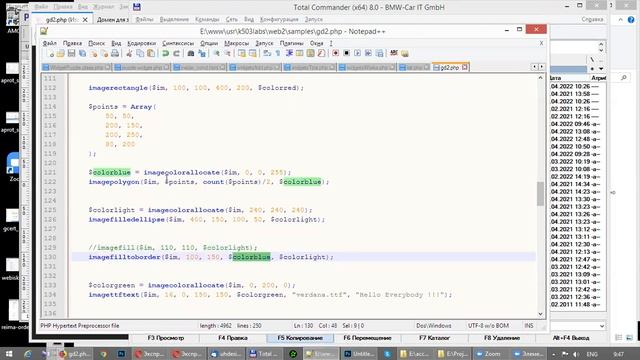Image resolution: width=640 pixels, height=360 pixels.
Task: Click the Save All toolbar icon
Action: tap(82, 53)
